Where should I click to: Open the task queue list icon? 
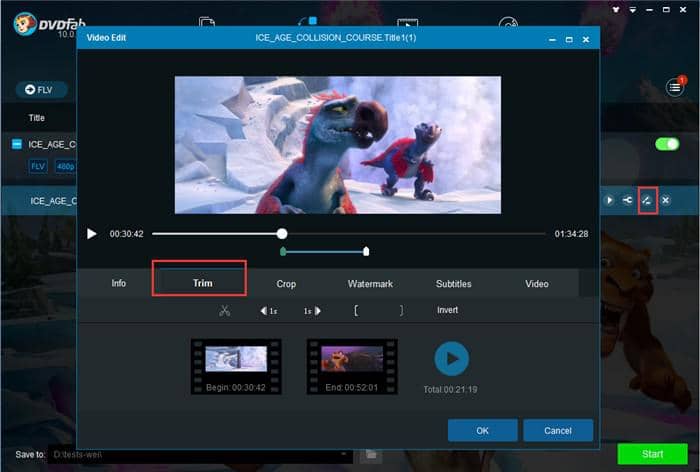(675, 88)
